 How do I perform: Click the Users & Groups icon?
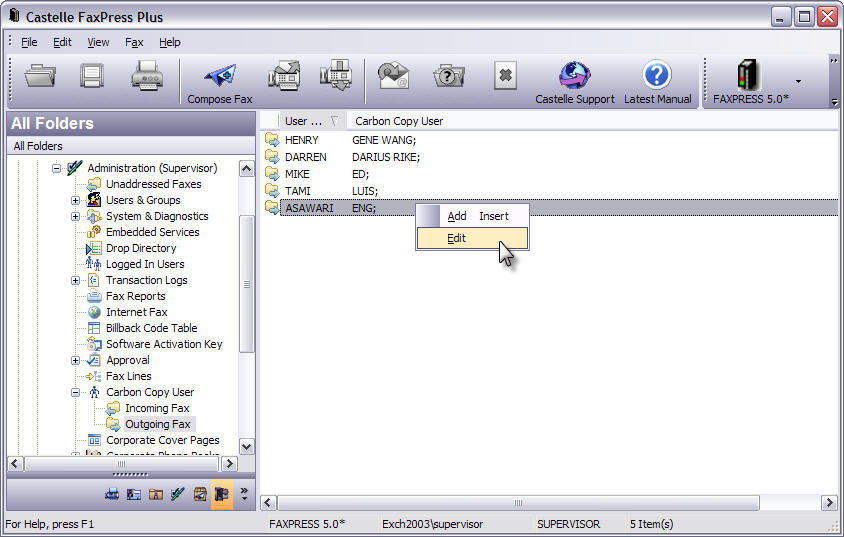pyautogui.click(x=94, y=200)
